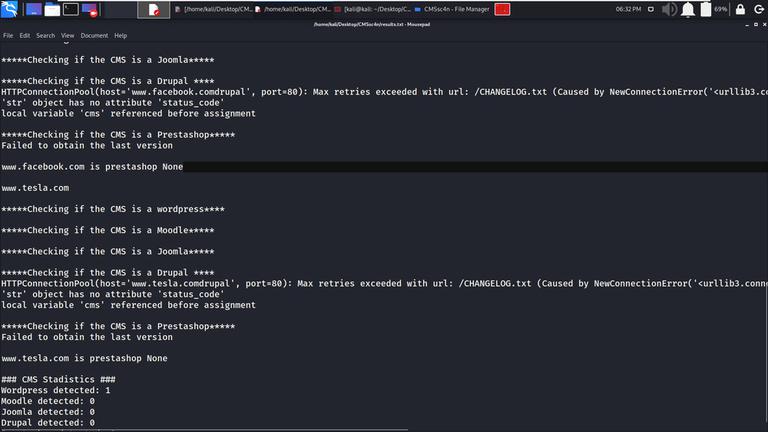Open the View menu
Screen dimensions: 768x432
(68, 36)
